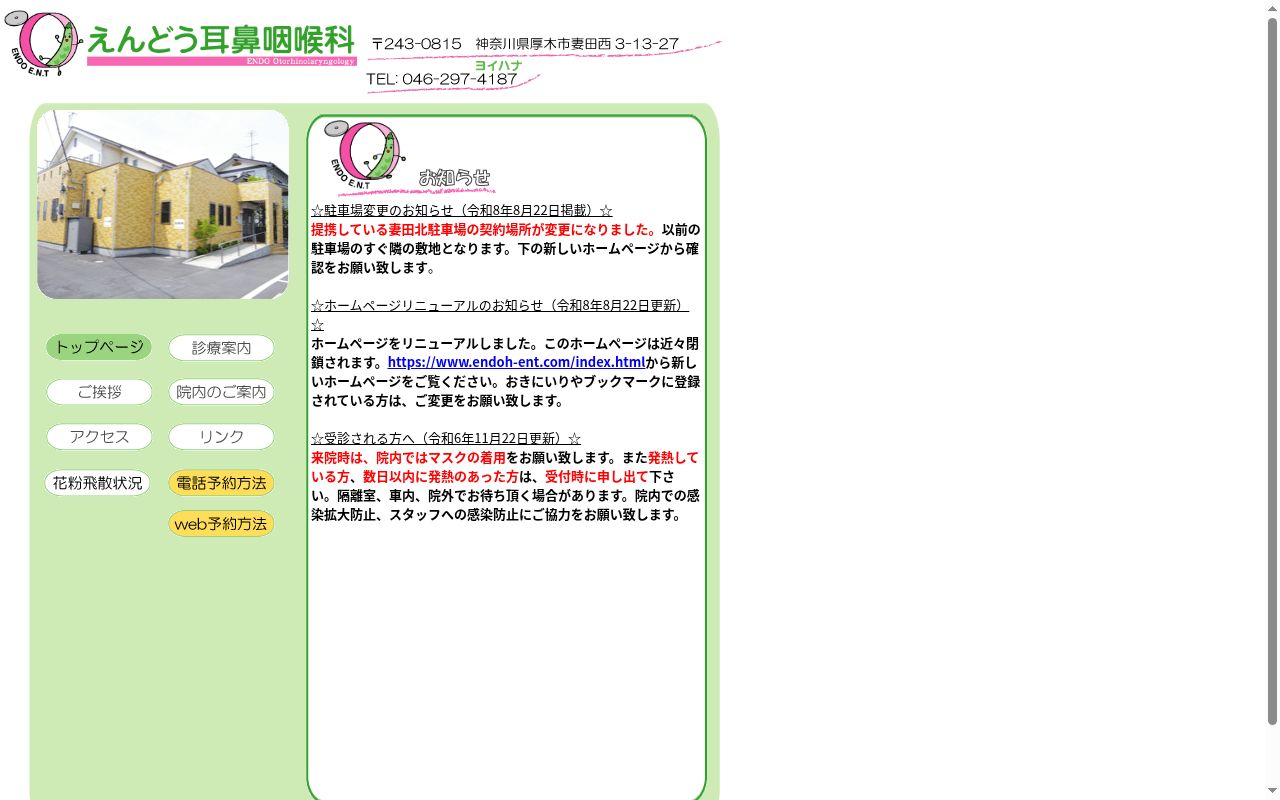Select the アクセス navigation button
1280x800 pixels.
click(x=99, y=437)
